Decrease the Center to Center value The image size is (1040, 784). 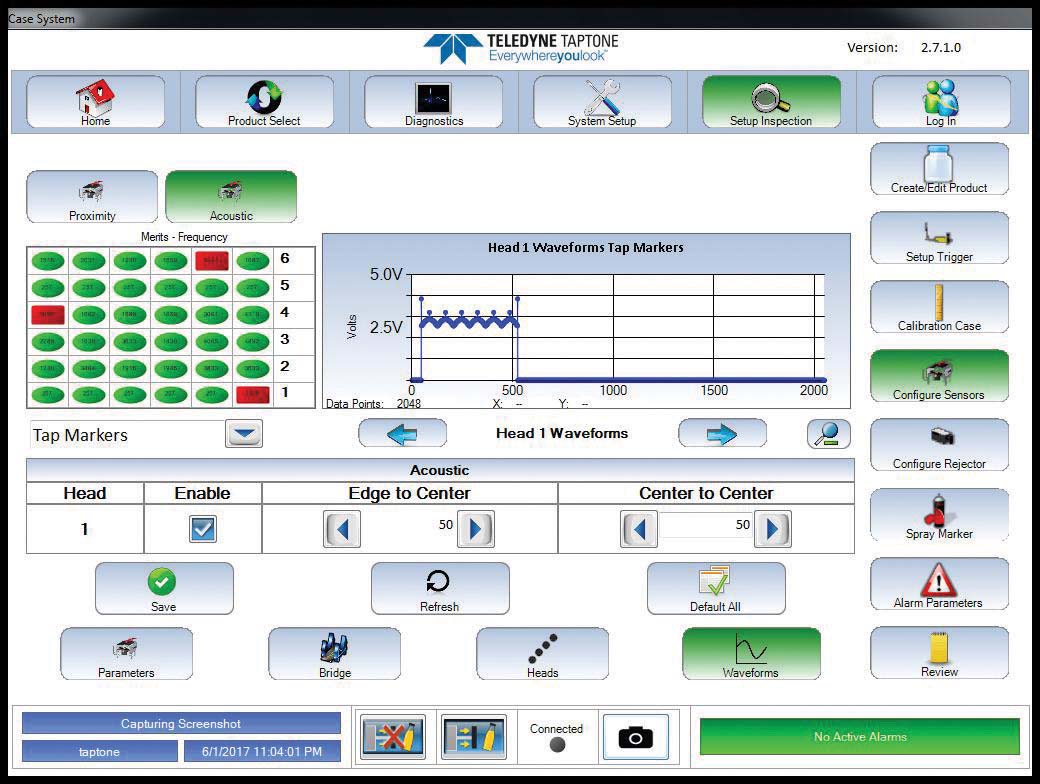(639, 528)
